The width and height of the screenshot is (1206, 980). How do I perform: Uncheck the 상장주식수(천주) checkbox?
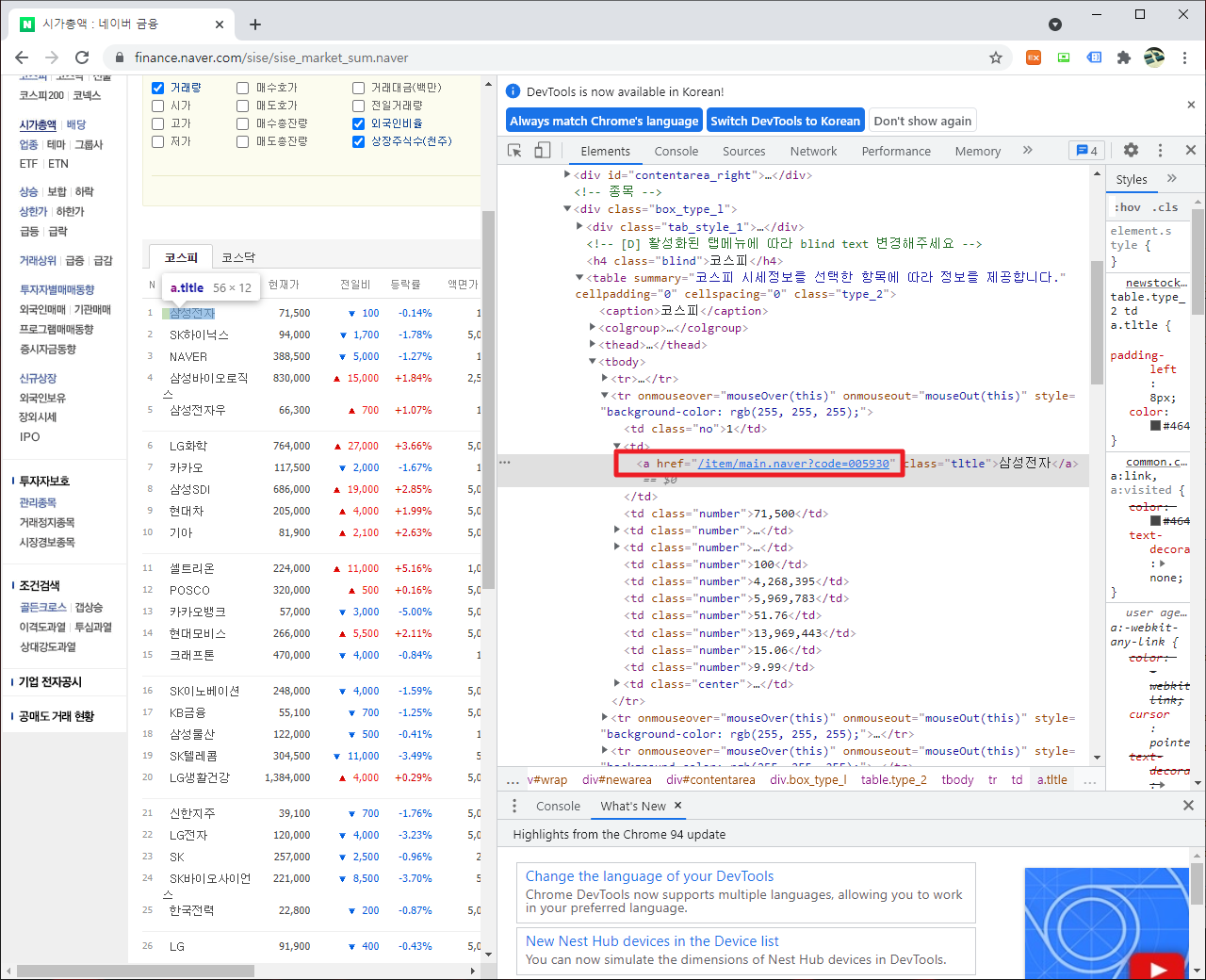pyautogui.click(x=358, y=141)
